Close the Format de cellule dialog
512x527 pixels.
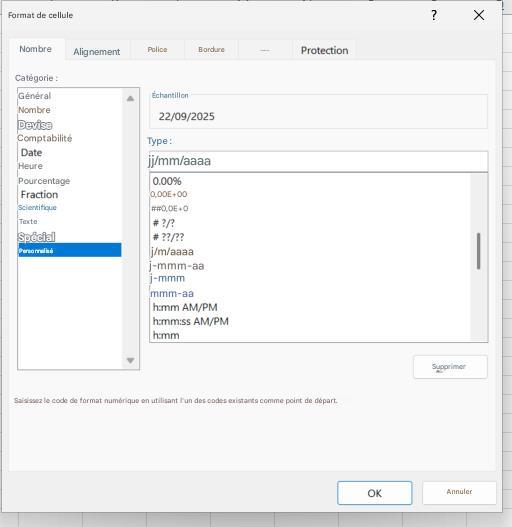coord(479,15)
